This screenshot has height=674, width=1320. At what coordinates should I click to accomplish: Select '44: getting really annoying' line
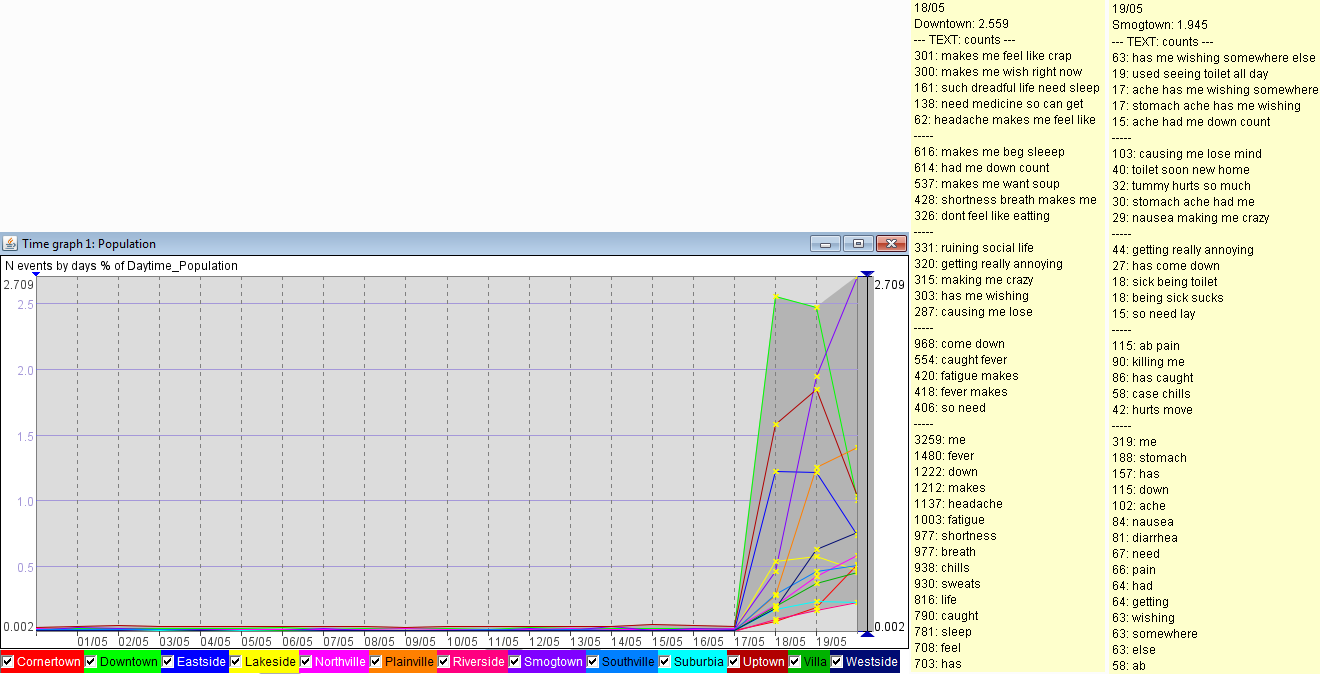1183,250
